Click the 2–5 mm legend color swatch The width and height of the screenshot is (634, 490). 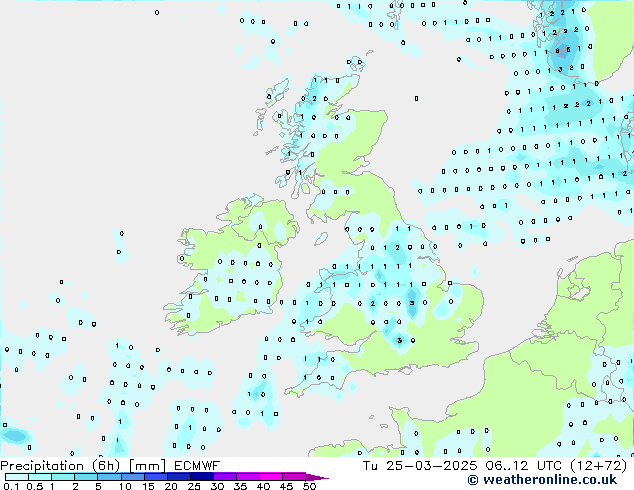click(x=86, y=477)
